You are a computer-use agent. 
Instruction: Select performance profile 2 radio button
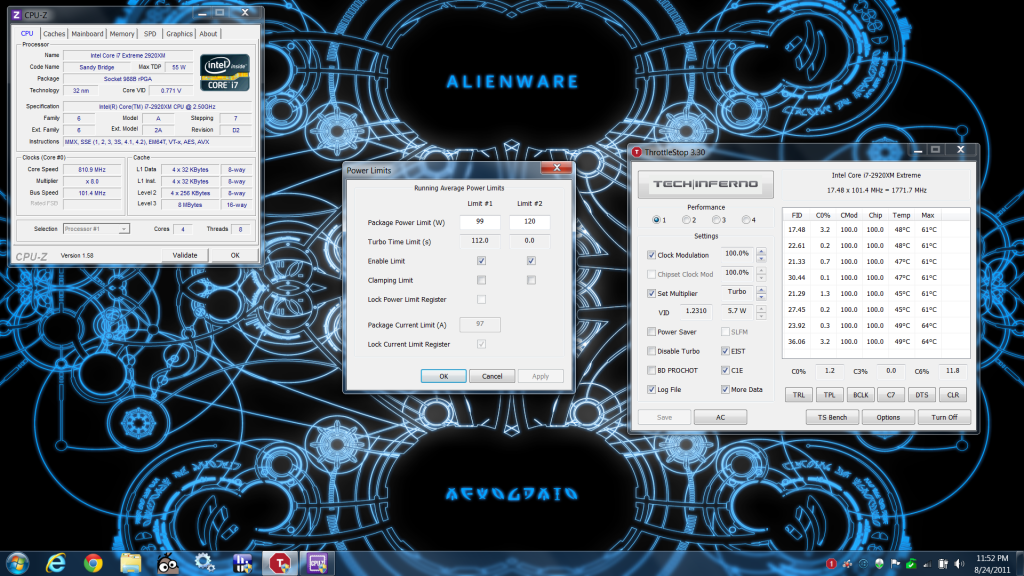[x=686, y=220]
